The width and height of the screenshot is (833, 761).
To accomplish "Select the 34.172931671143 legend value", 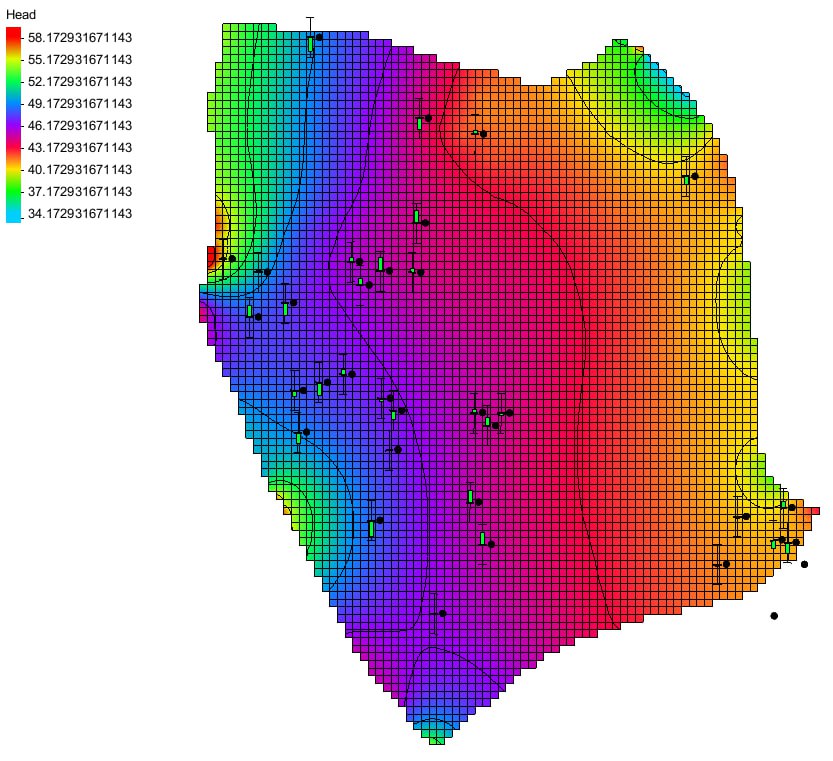I will (80, 214).
